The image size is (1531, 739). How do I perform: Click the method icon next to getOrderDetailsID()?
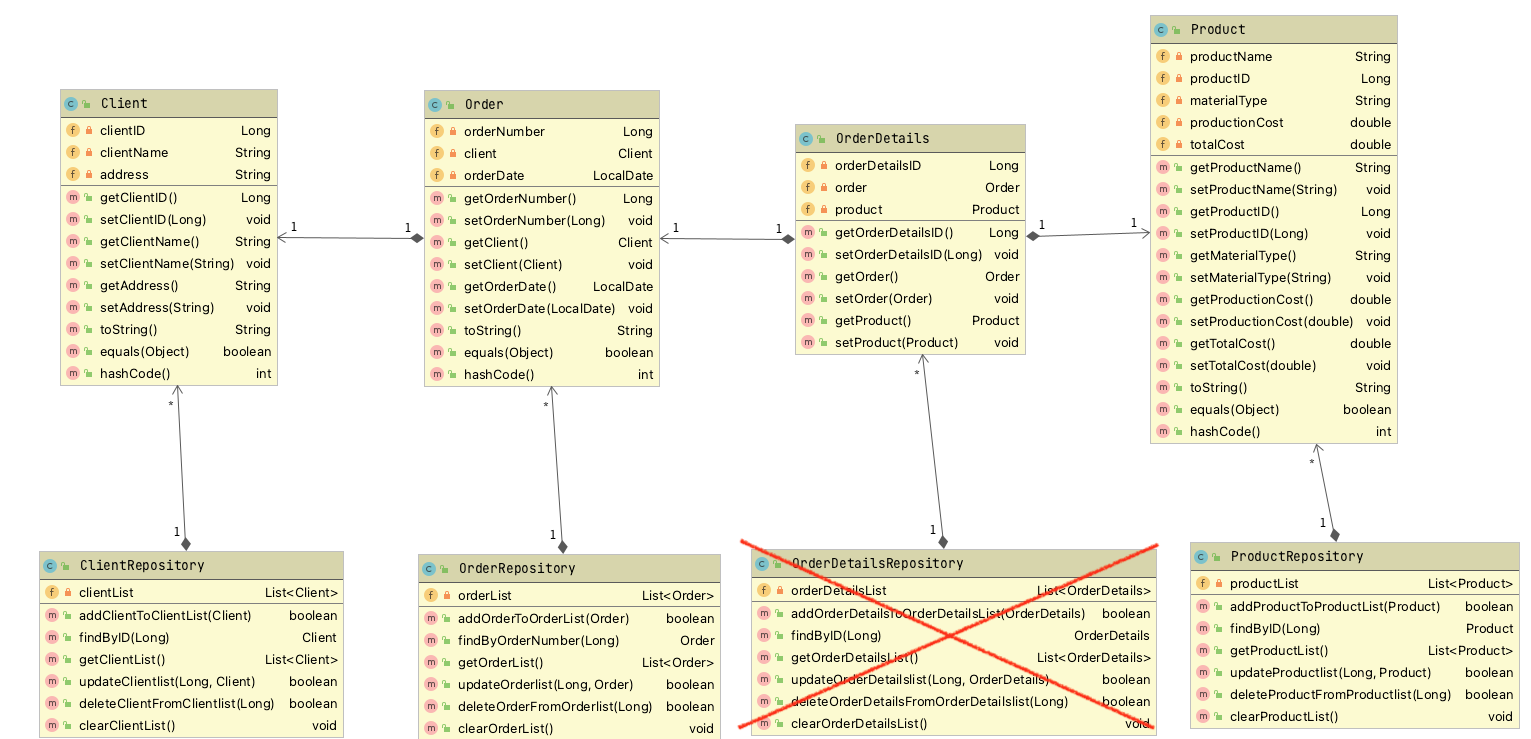click(808, 232)
